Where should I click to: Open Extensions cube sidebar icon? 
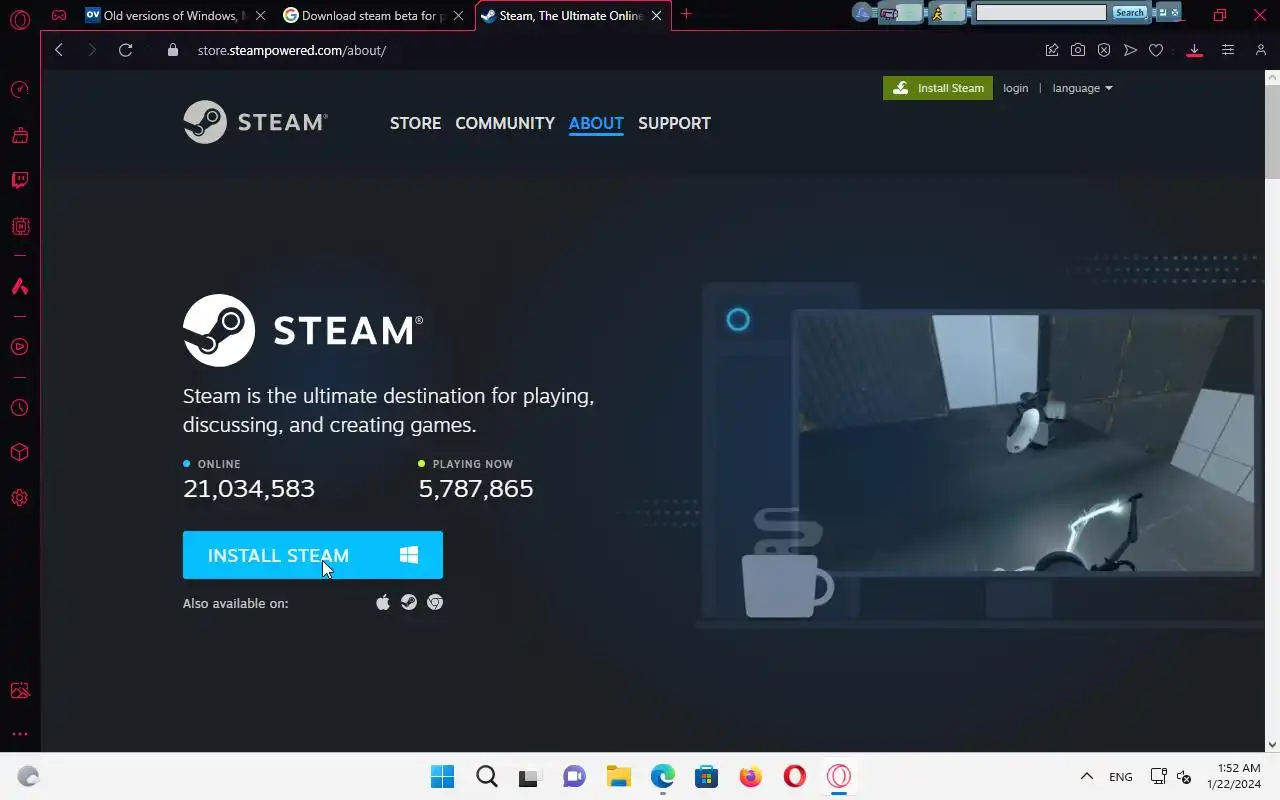(19, 452)
